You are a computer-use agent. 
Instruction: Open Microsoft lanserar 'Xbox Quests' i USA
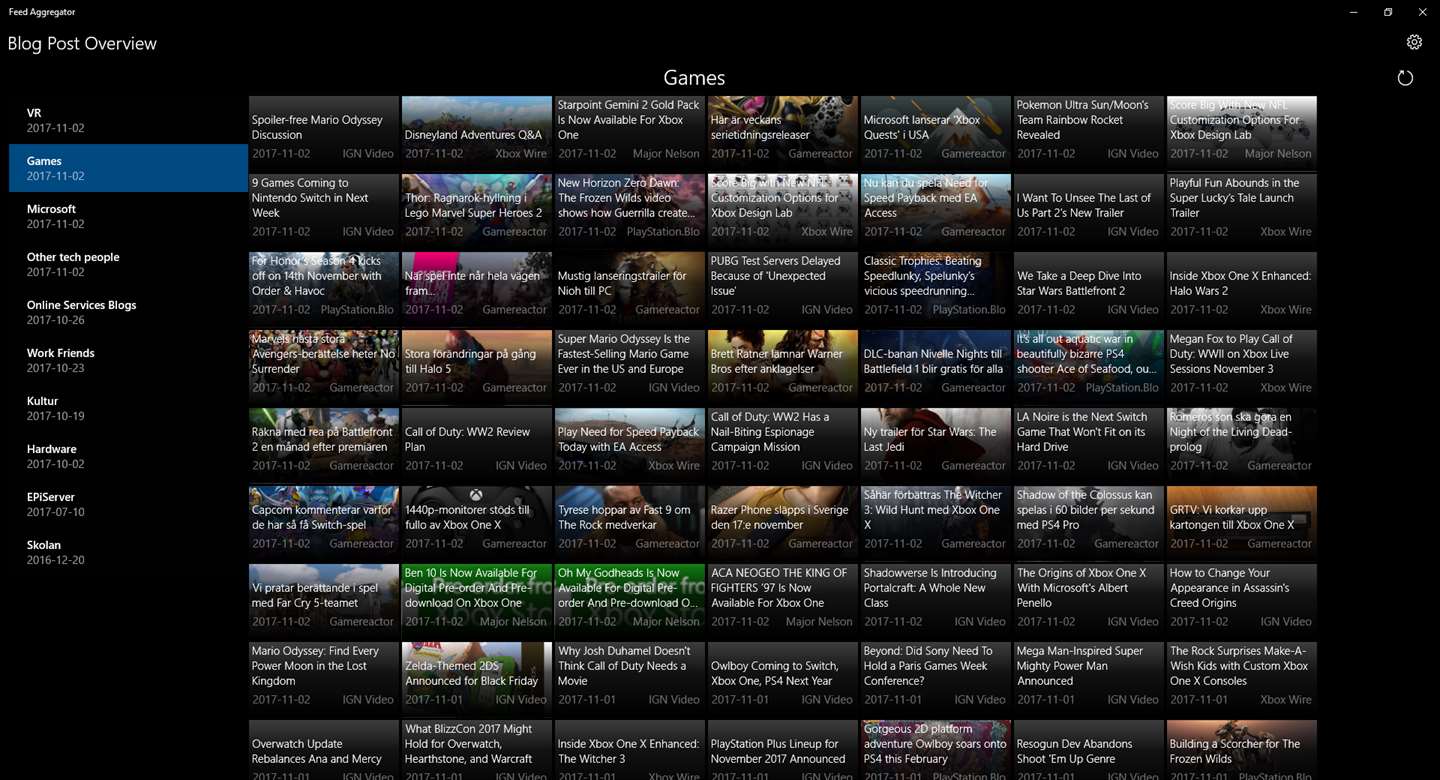click(x=936, y=133)
